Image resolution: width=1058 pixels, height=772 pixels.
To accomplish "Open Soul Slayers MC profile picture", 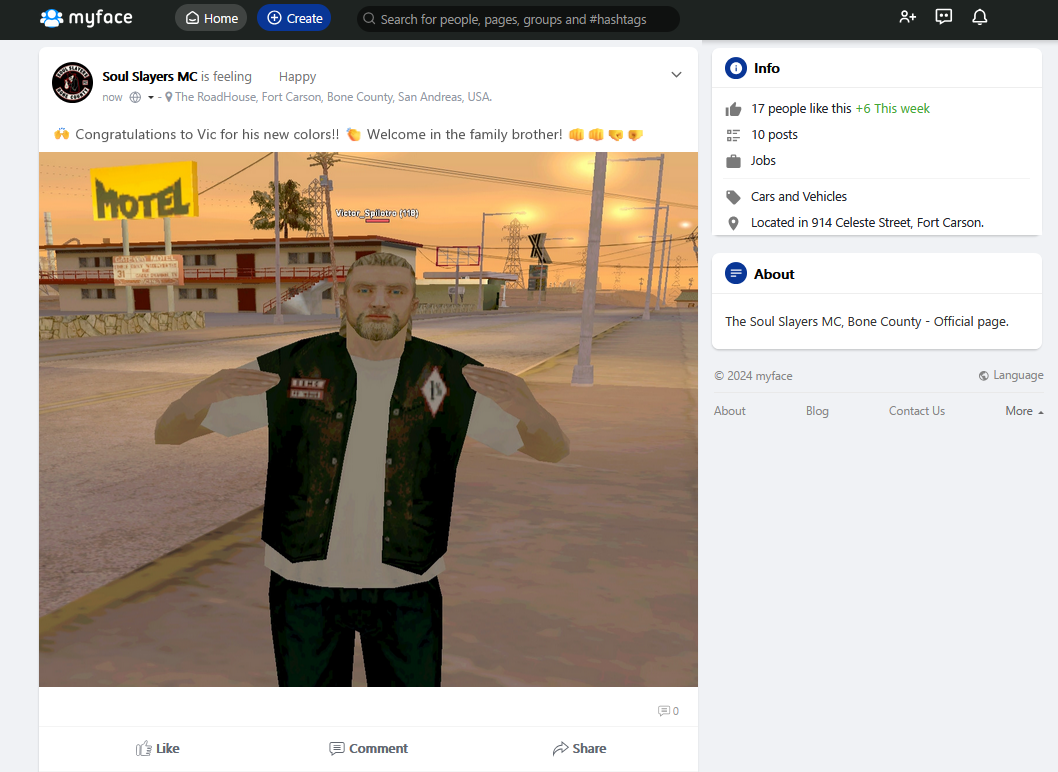I will 72,82.
